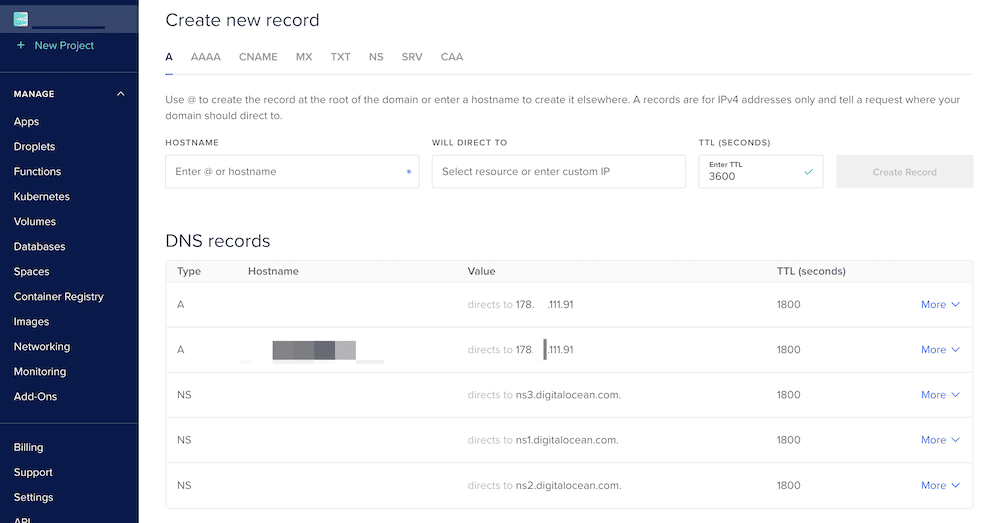
Task: Click the plus icon beside New Project
Action: pyautogui.click(x=20, y=45)
